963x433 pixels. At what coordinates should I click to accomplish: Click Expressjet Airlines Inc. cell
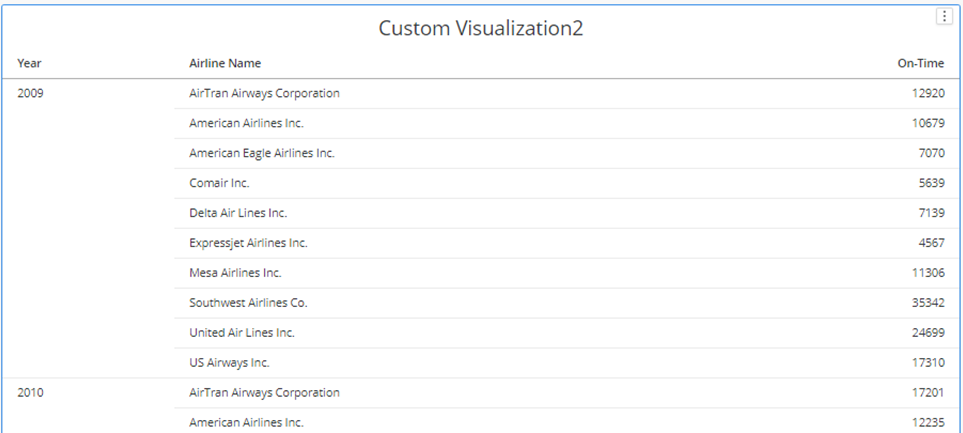(x=248, y=243)
